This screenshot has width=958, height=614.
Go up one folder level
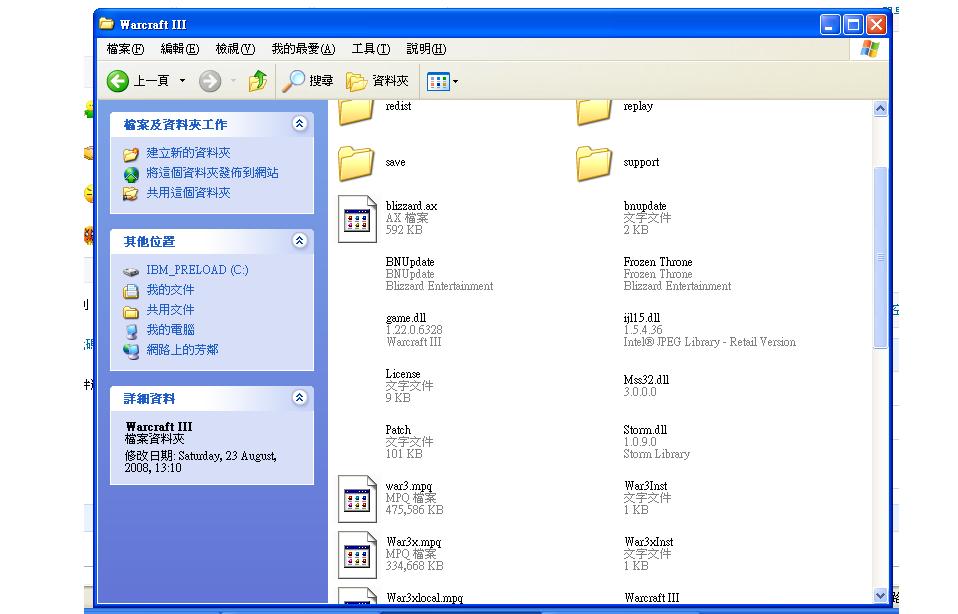pyautogui.click(x=258, y=81)
